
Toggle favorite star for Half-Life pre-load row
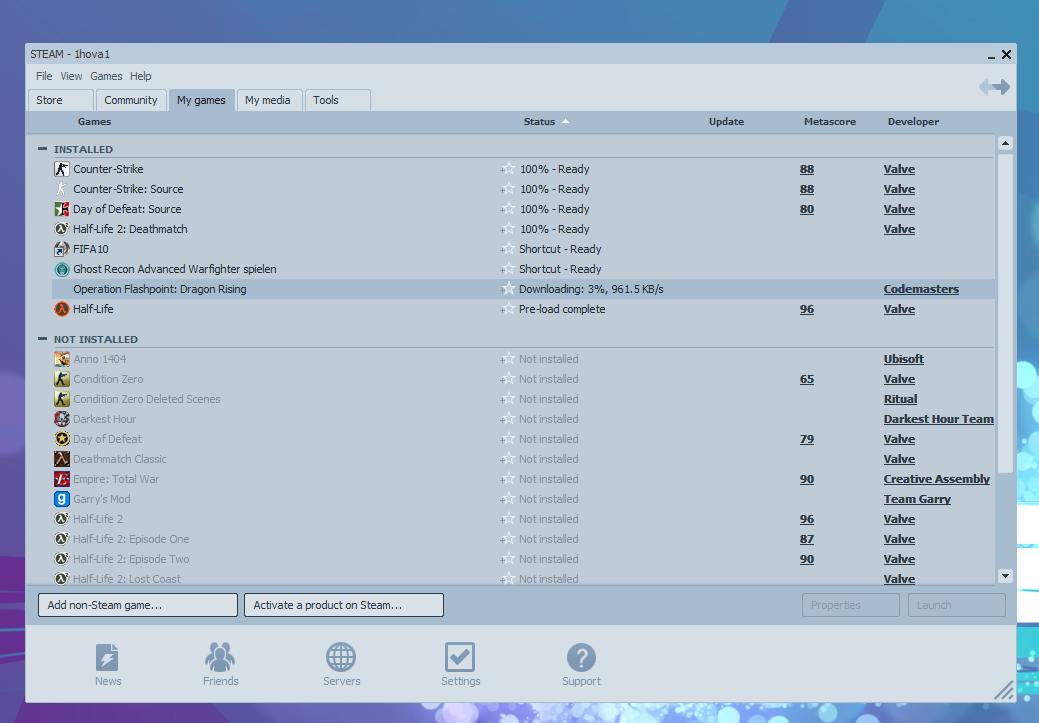point(507,309)
